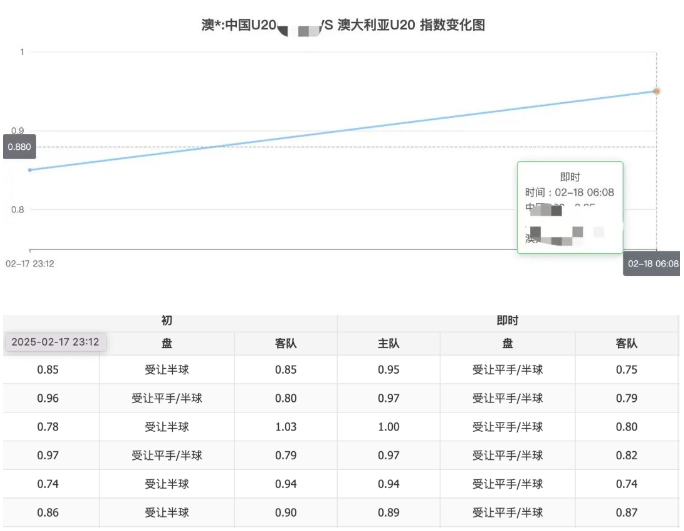This screenshot has height=531, width=684.
Task: Click the blue trend line in the chart
Action: (340, 131)
